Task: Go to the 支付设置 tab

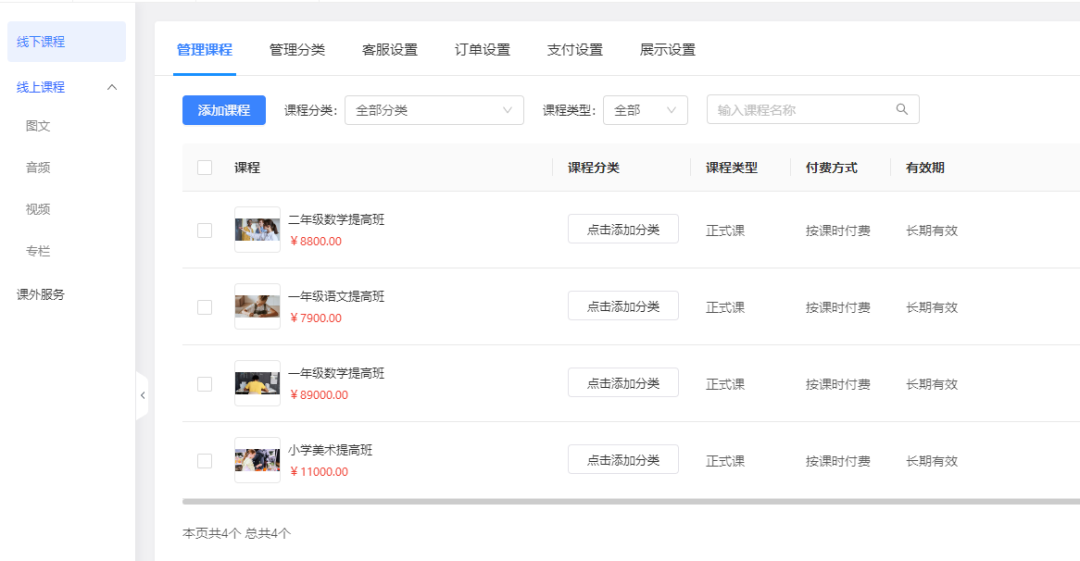Action: point(575,50)
